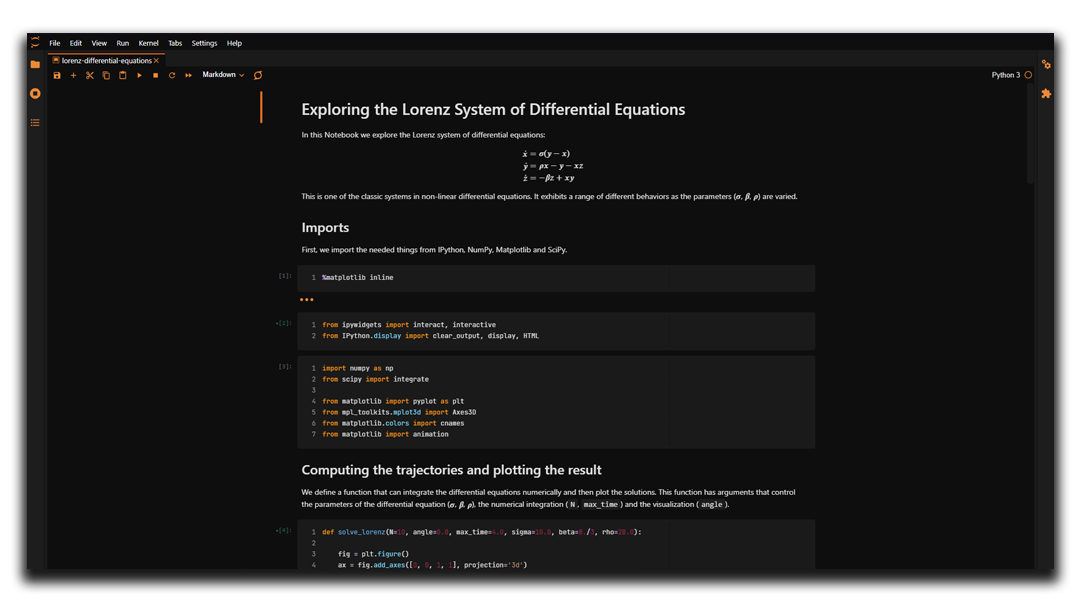Click the orange collapser bar of the title cell
The width and height of the screenshot is (1081, 601).
[261, 108]
